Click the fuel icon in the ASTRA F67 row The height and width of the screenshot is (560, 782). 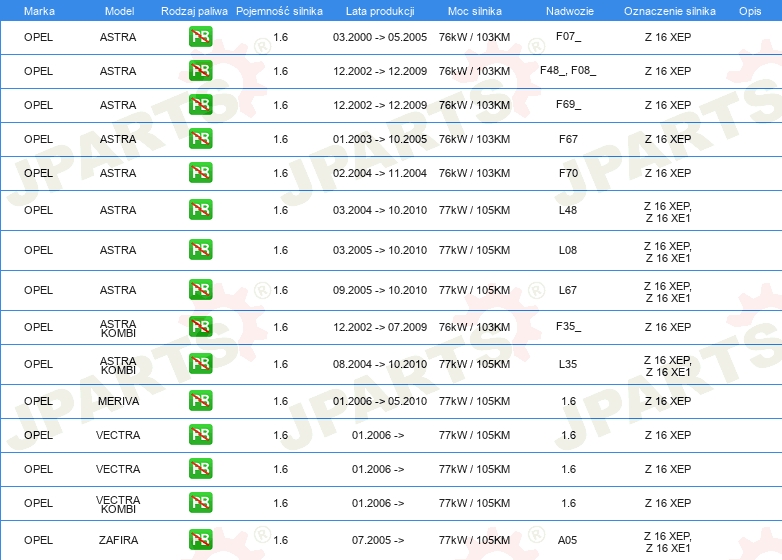tap(200, 139)
